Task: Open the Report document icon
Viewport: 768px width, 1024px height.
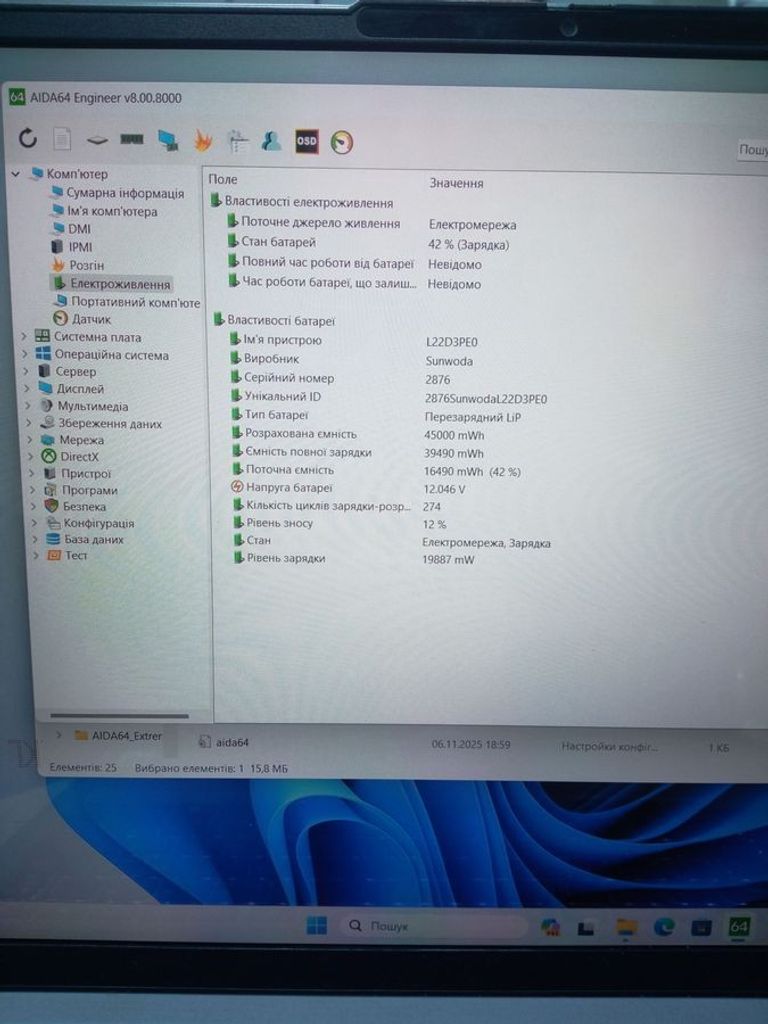Action: coord(62,139)
